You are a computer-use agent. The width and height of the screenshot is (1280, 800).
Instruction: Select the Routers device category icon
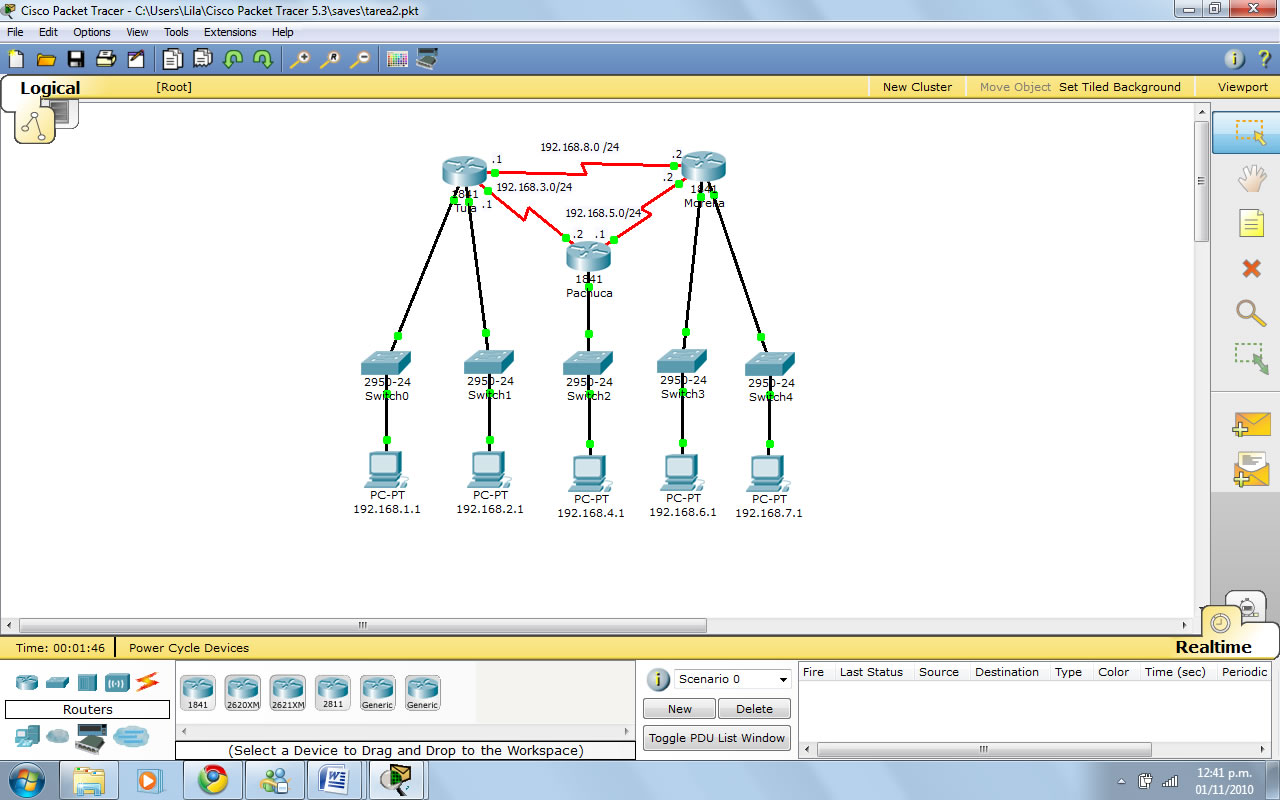tap(27, 682)
